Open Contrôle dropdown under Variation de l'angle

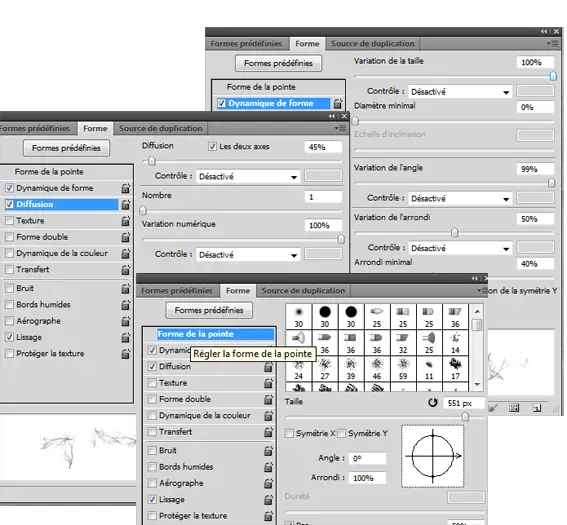click(460, 199)
